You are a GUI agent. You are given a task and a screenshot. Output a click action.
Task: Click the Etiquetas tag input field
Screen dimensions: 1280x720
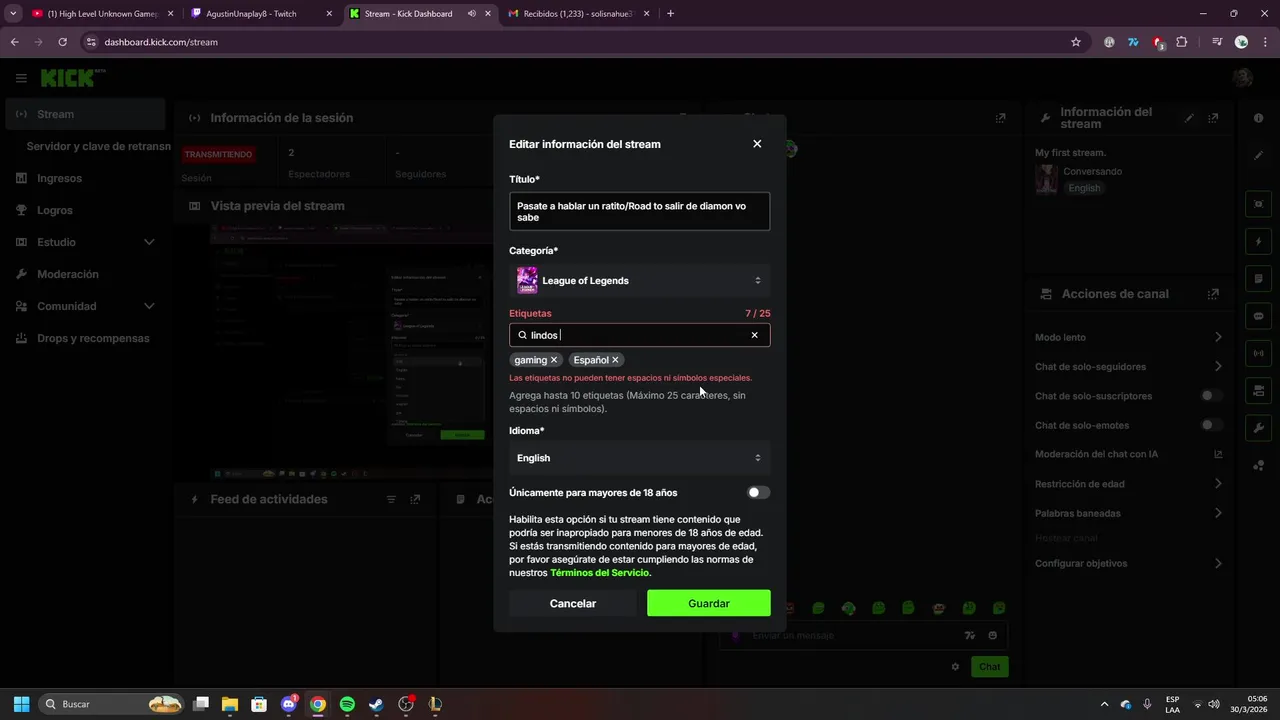tap(640, 335)
